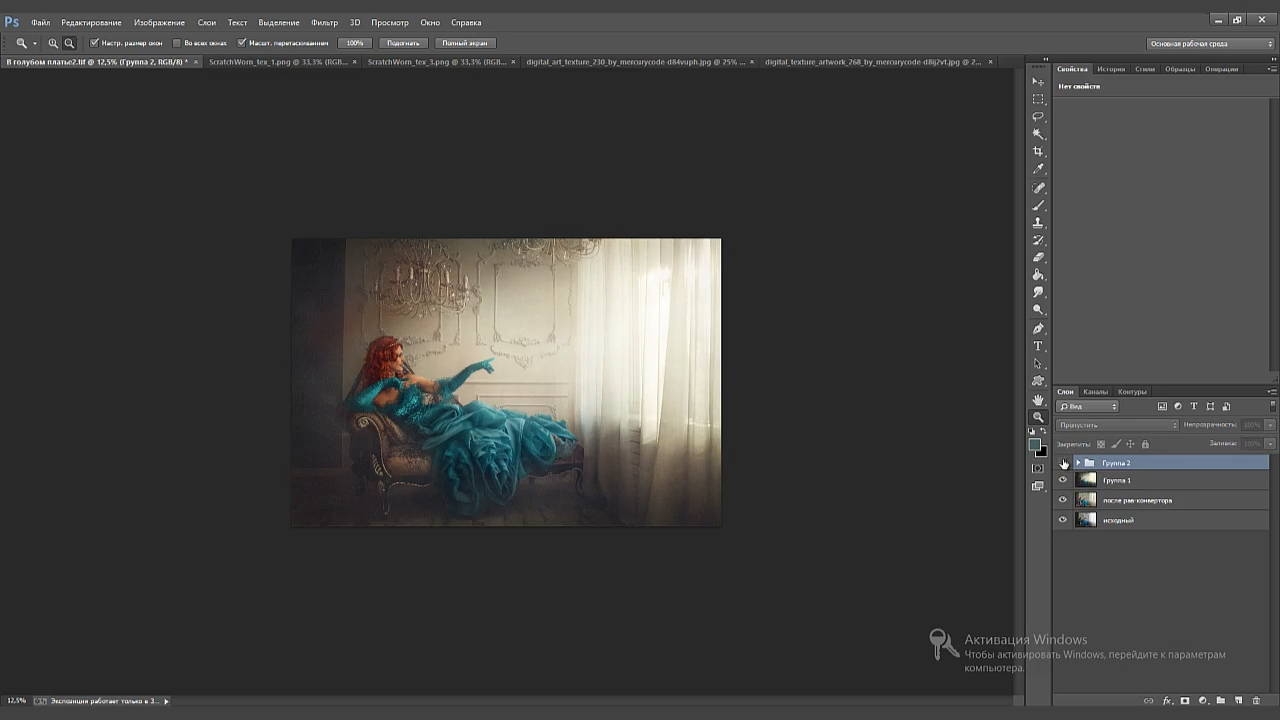
Task: Hide the 'после рав конвертора' layer
Action: (x=1063, y=500)
